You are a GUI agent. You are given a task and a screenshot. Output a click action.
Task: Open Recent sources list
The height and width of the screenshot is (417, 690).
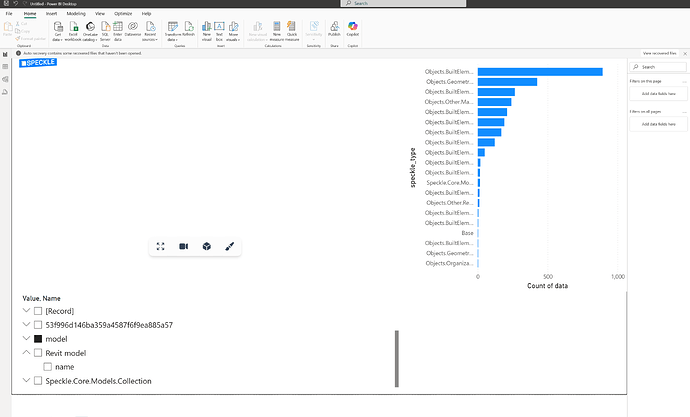tap(150, 31)
